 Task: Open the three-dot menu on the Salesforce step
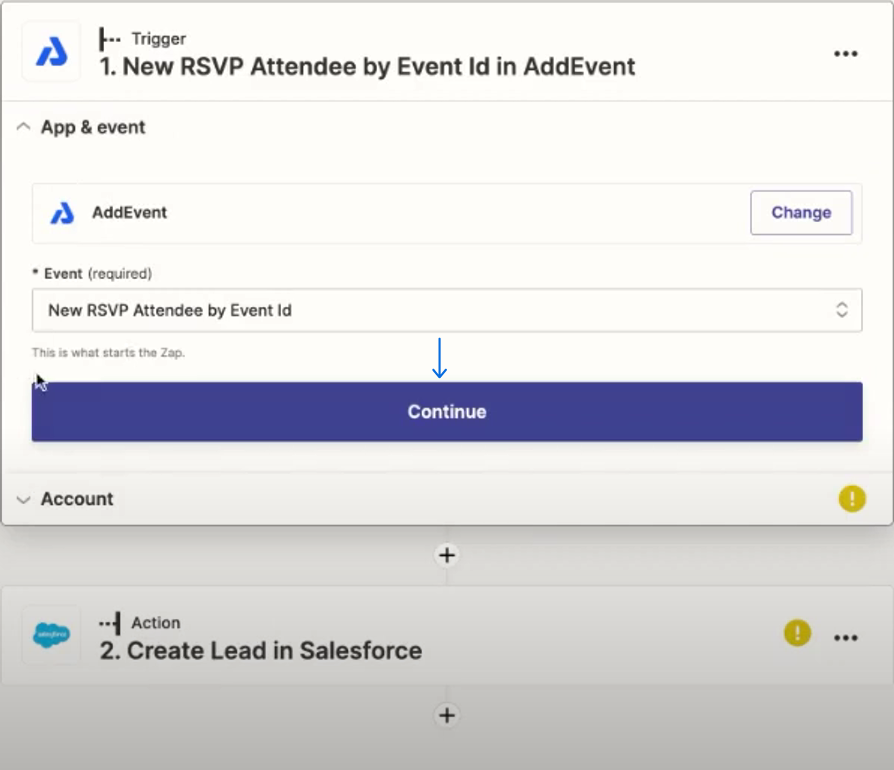(846, 637)
